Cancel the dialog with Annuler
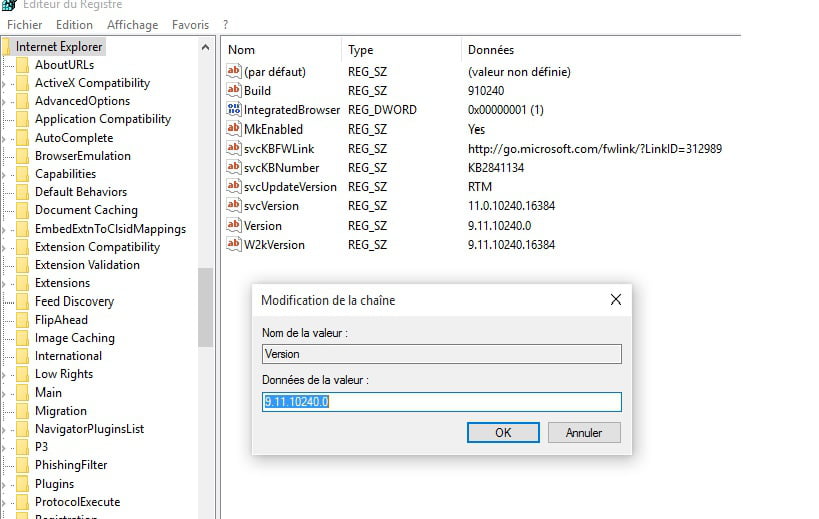Screen dimensions: 819x519 584,433
